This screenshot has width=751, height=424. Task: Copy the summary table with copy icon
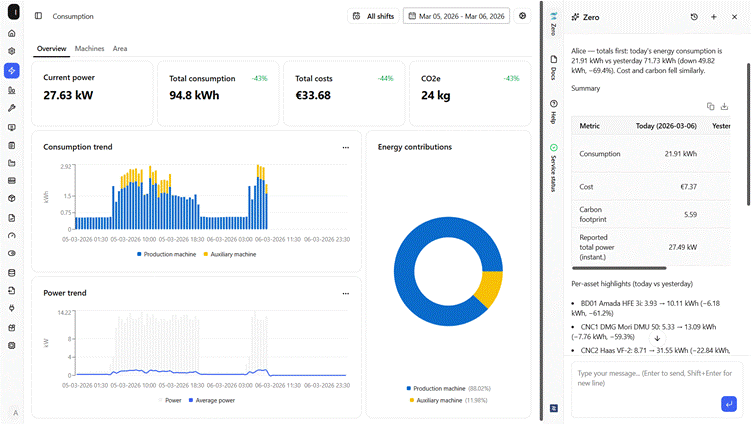point(710,106)
